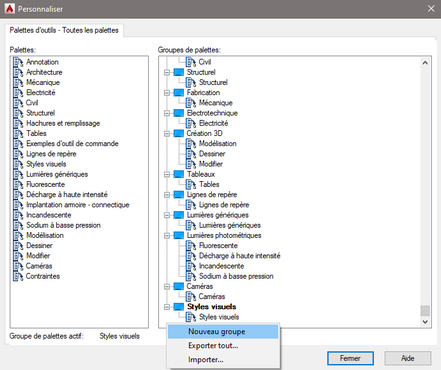The width and height of the screenshot is (441, 370).
Task: Click the Hachures et remplissage palette icon
Action: tap(18, 123)
